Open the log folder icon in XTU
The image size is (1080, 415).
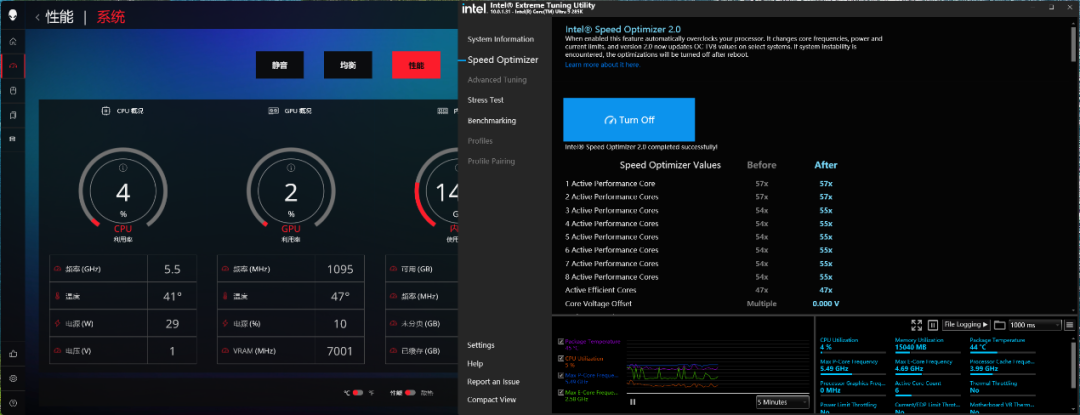(999, 325)
